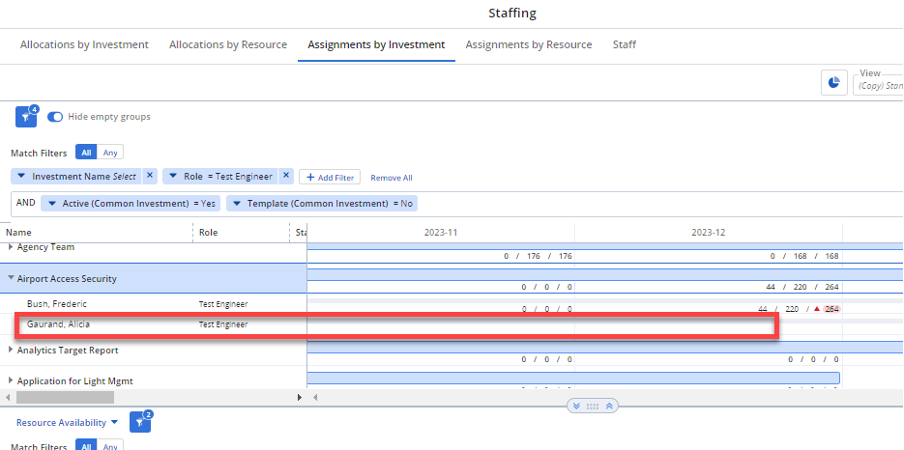Viewport: 904px width, 450px height.
Task: Switch to Assignments by Resource tab
Action: [x=529, y=44]
